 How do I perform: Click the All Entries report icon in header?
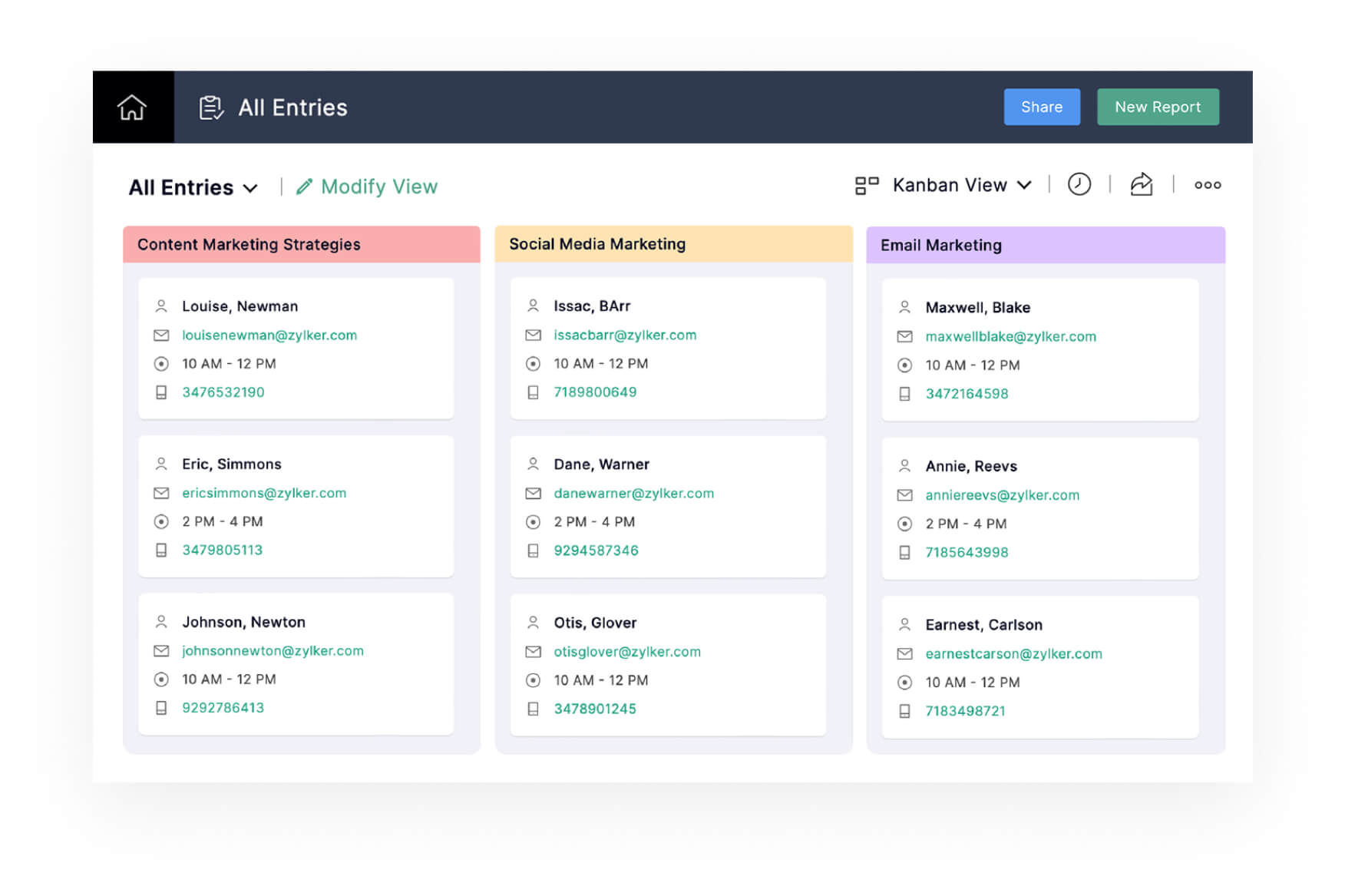211,107
